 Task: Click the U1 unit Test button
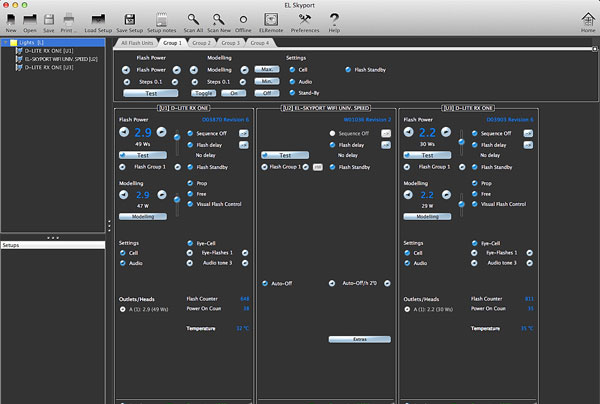[143, 155]
